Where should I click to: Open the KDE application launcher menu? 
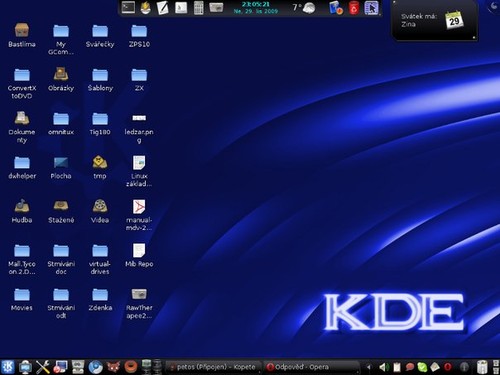click(7, 367)
